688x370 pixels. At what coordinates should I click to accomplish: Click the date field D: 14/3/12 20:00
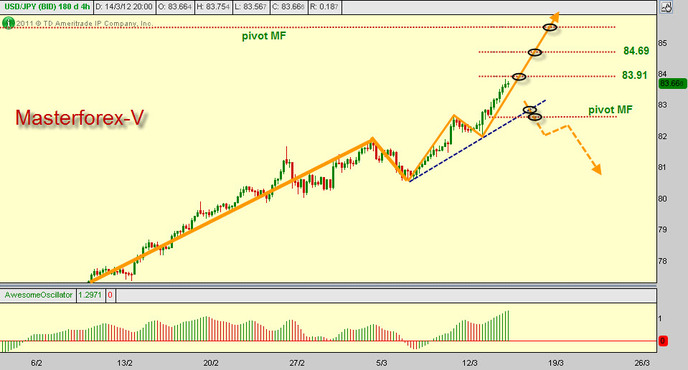coord(124,7)
